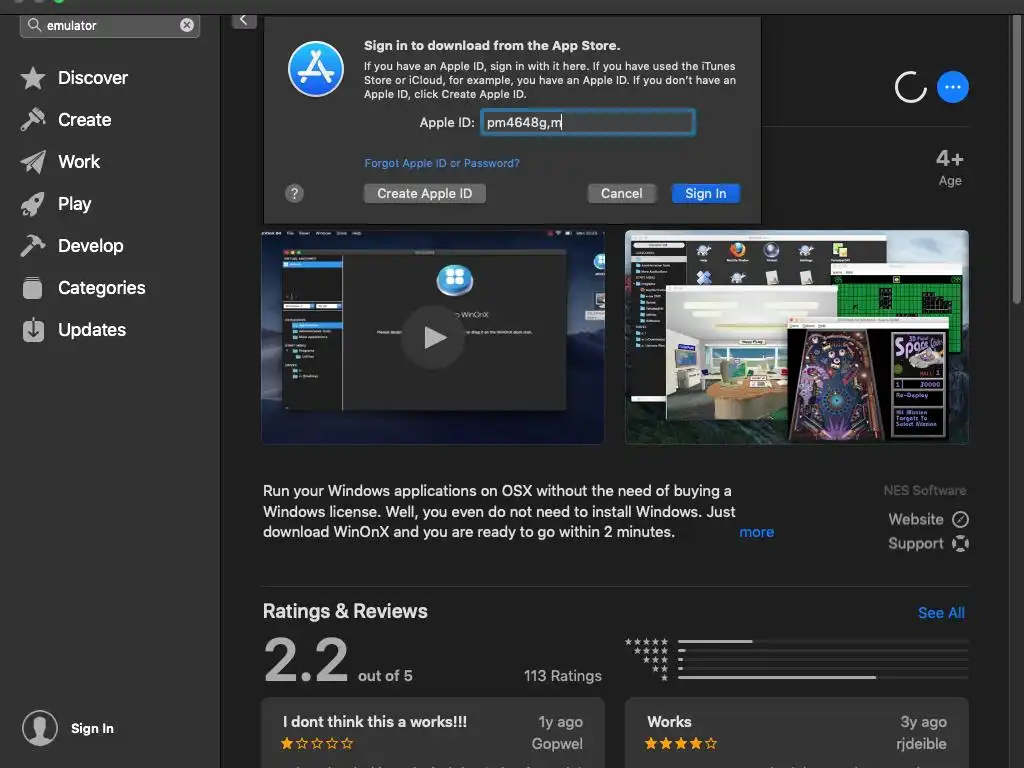
Task: Click the account avatar icon
Action: (40, 728)
